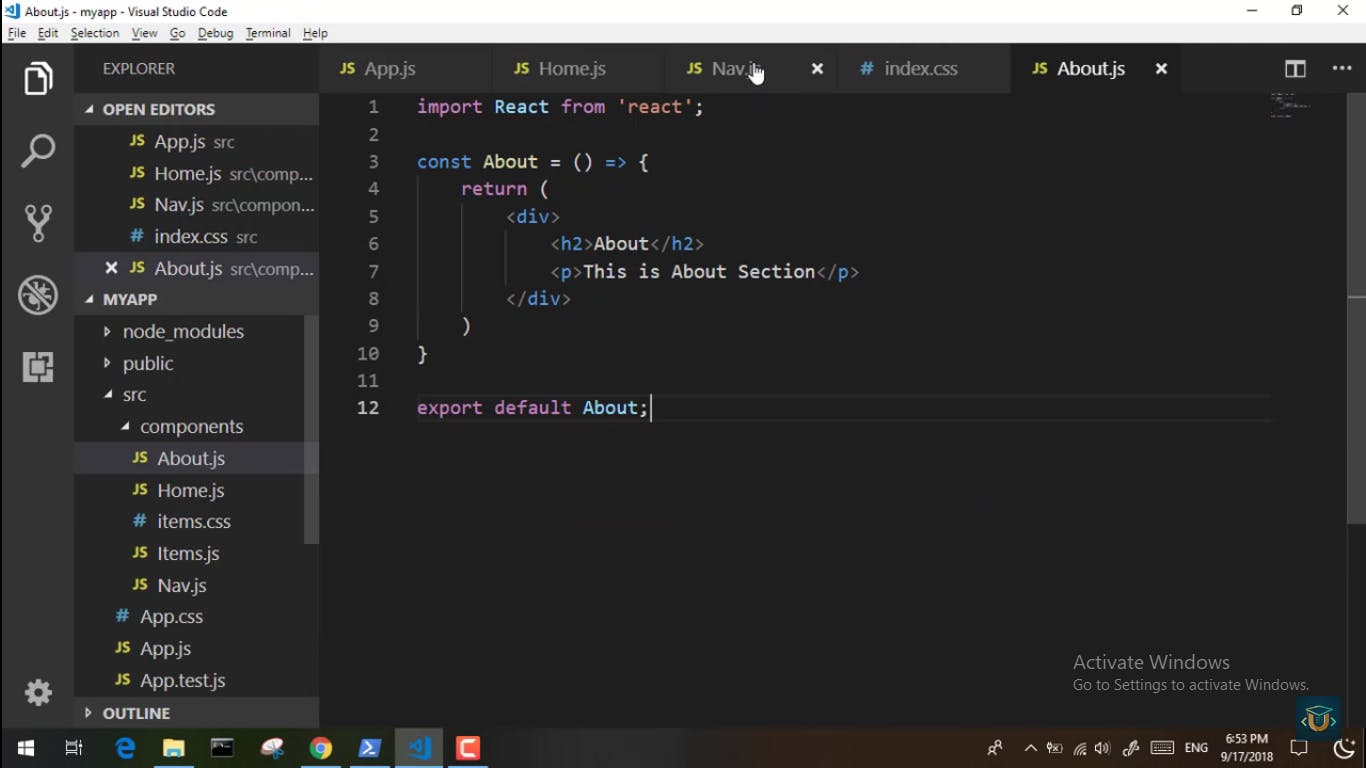Screen dimensions: 1366x768
Task: Open the network tray icon
Action: click(1080, 748)
